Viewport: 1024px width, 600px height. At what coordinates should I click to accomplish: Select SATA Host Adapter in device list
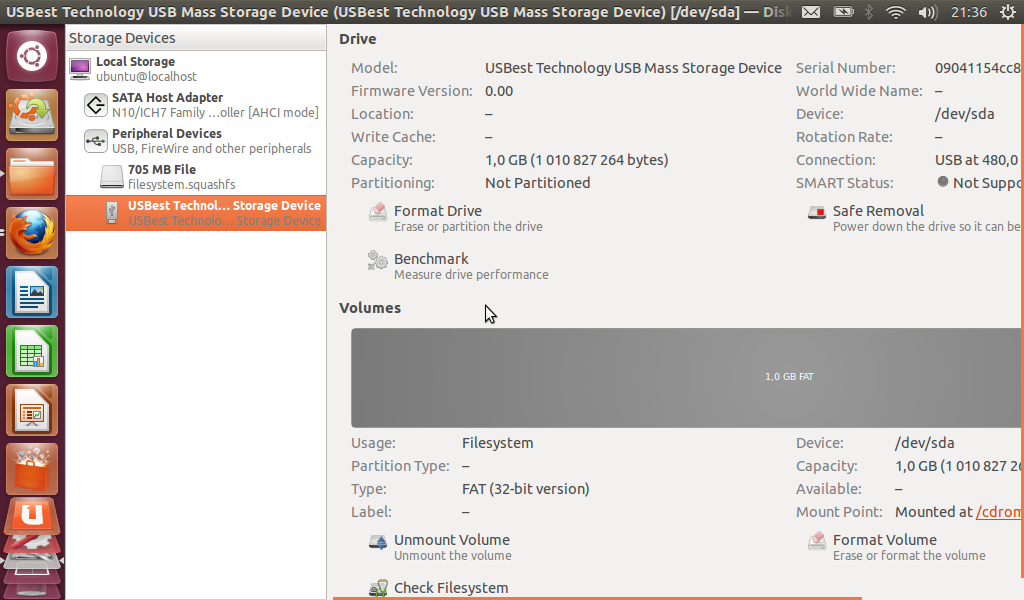[167, 105]
